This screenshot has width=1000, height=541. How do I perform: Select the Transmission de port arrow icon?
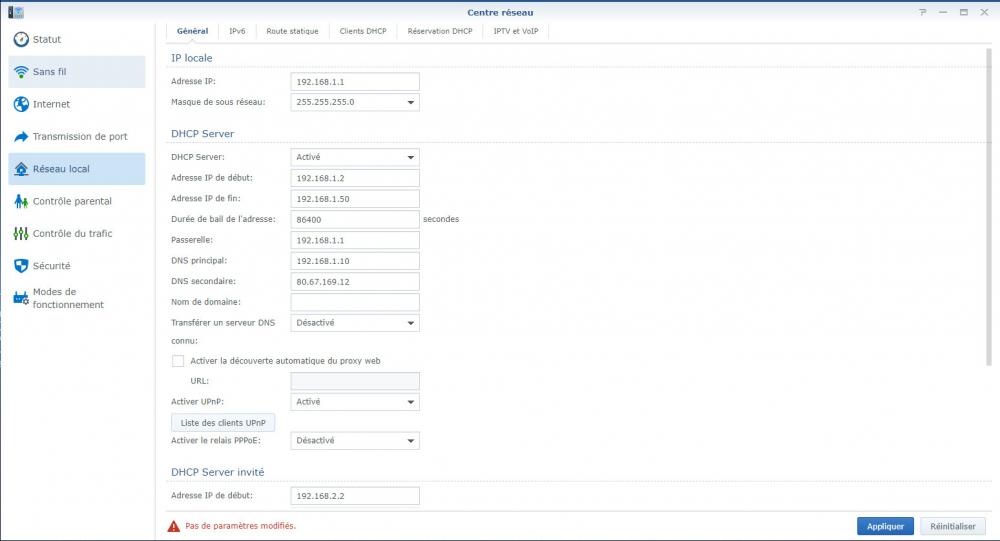(x=21, y=137)
